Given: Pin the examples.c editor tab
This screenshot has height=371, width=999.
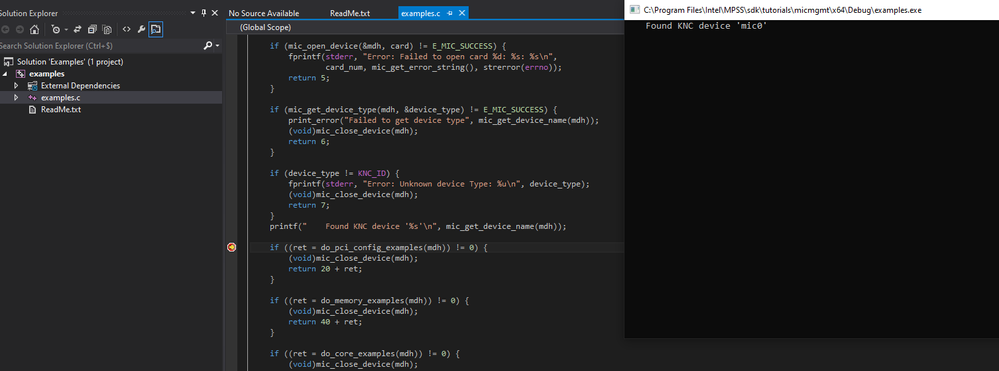Looking at the screenshot, I should click(x=450, y=13).
